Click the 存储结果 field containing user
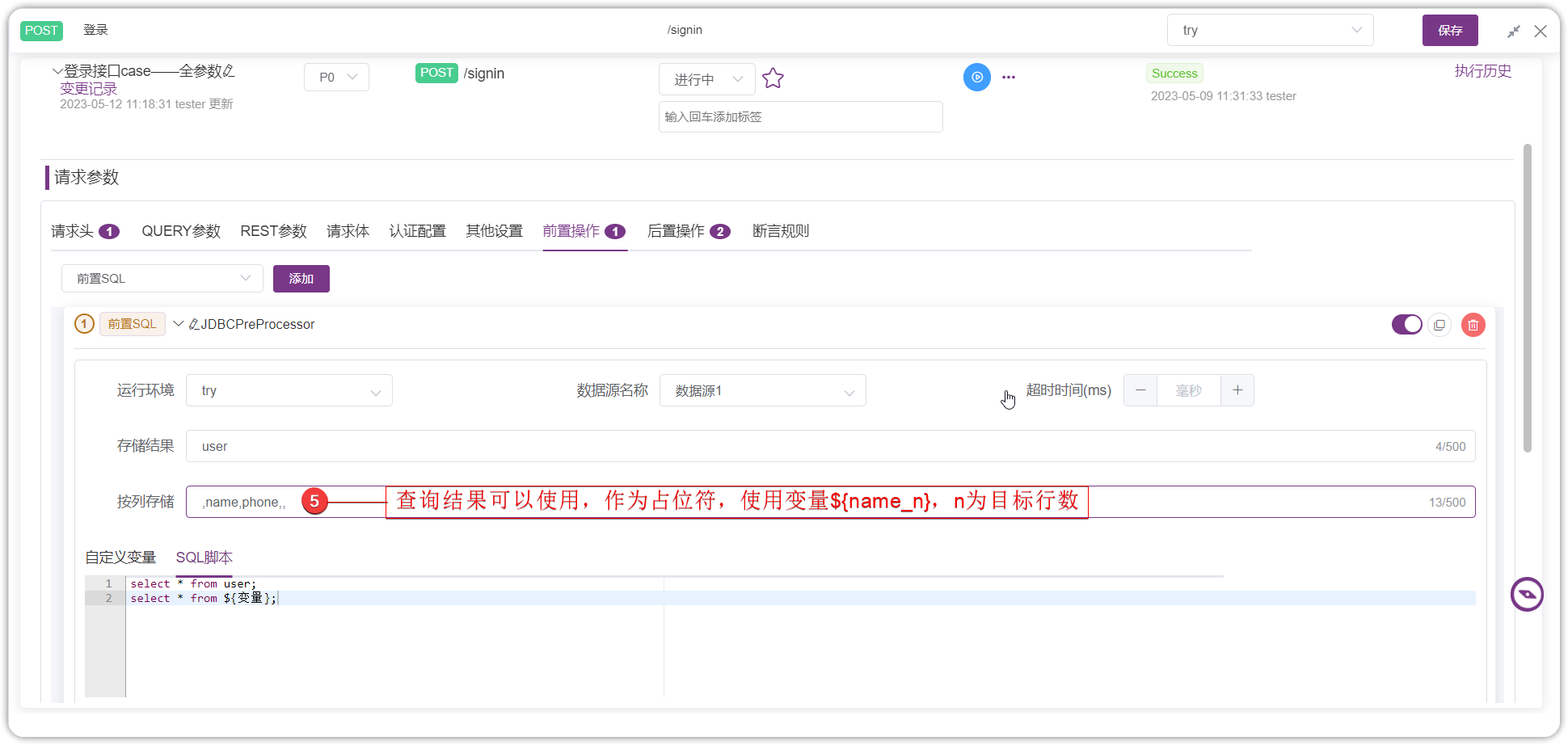The image size is (1568, 745). click(x=830, y=446)
